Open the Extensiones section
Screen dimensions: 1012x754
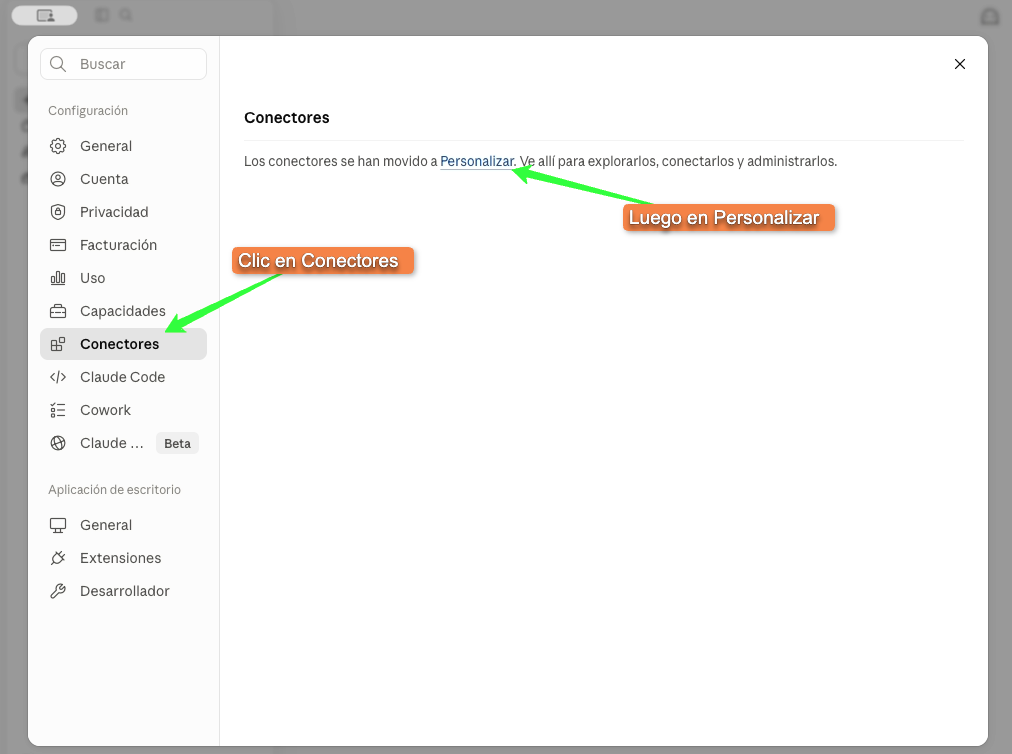tap(123, 558)
